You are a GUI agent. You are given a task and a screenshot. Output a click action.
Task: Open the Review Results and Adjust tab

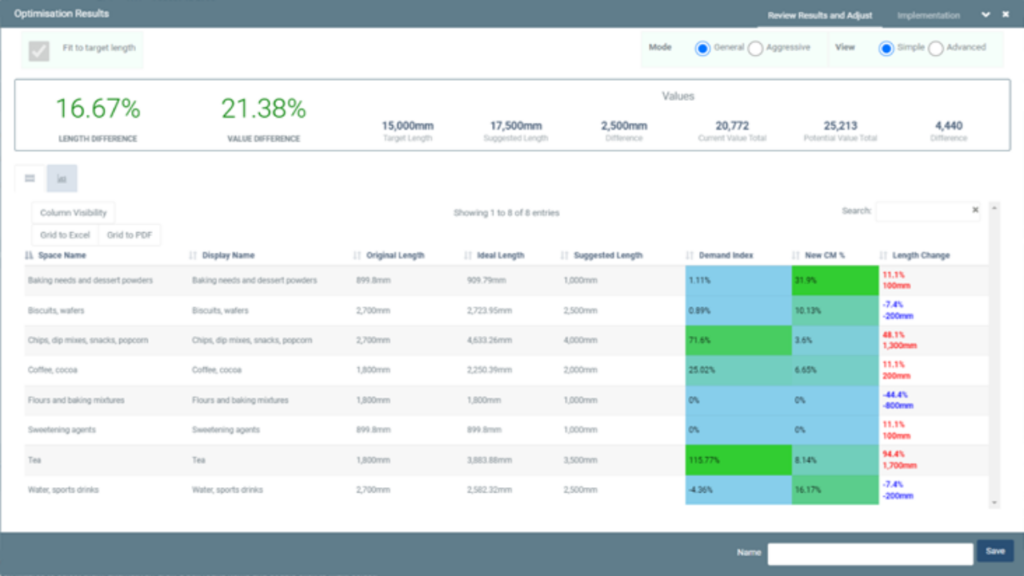819,16
